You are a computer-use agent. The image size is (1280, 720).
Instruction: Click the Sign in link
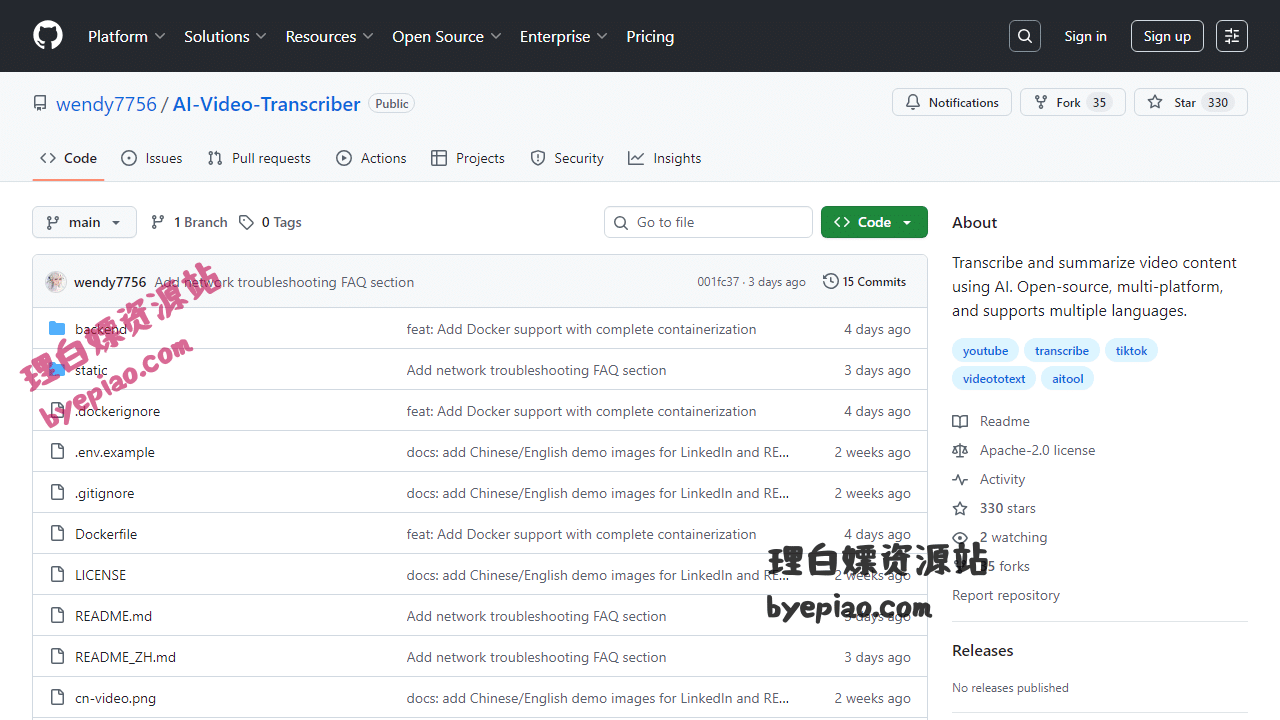click(1085, 36)
